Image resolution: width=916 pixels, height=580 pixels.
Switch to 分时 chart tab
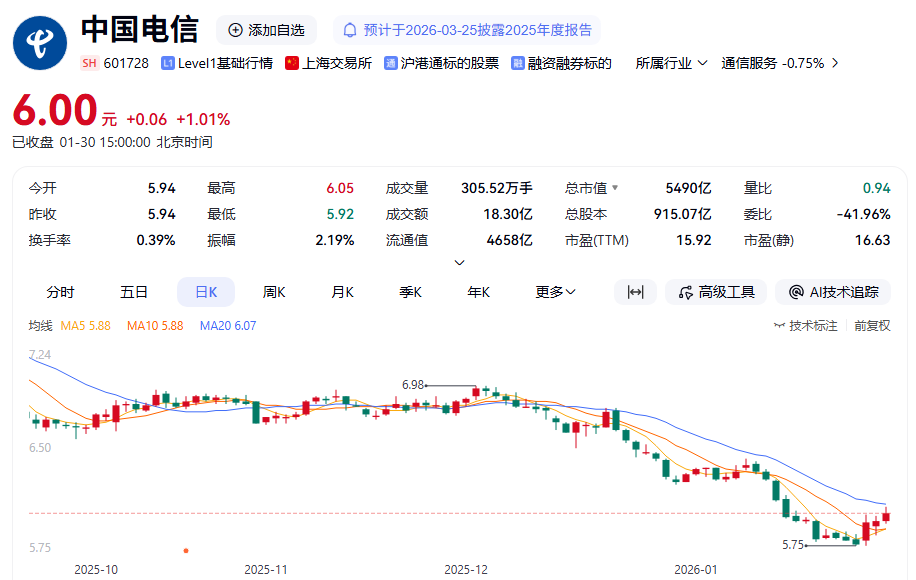(60, 292)
